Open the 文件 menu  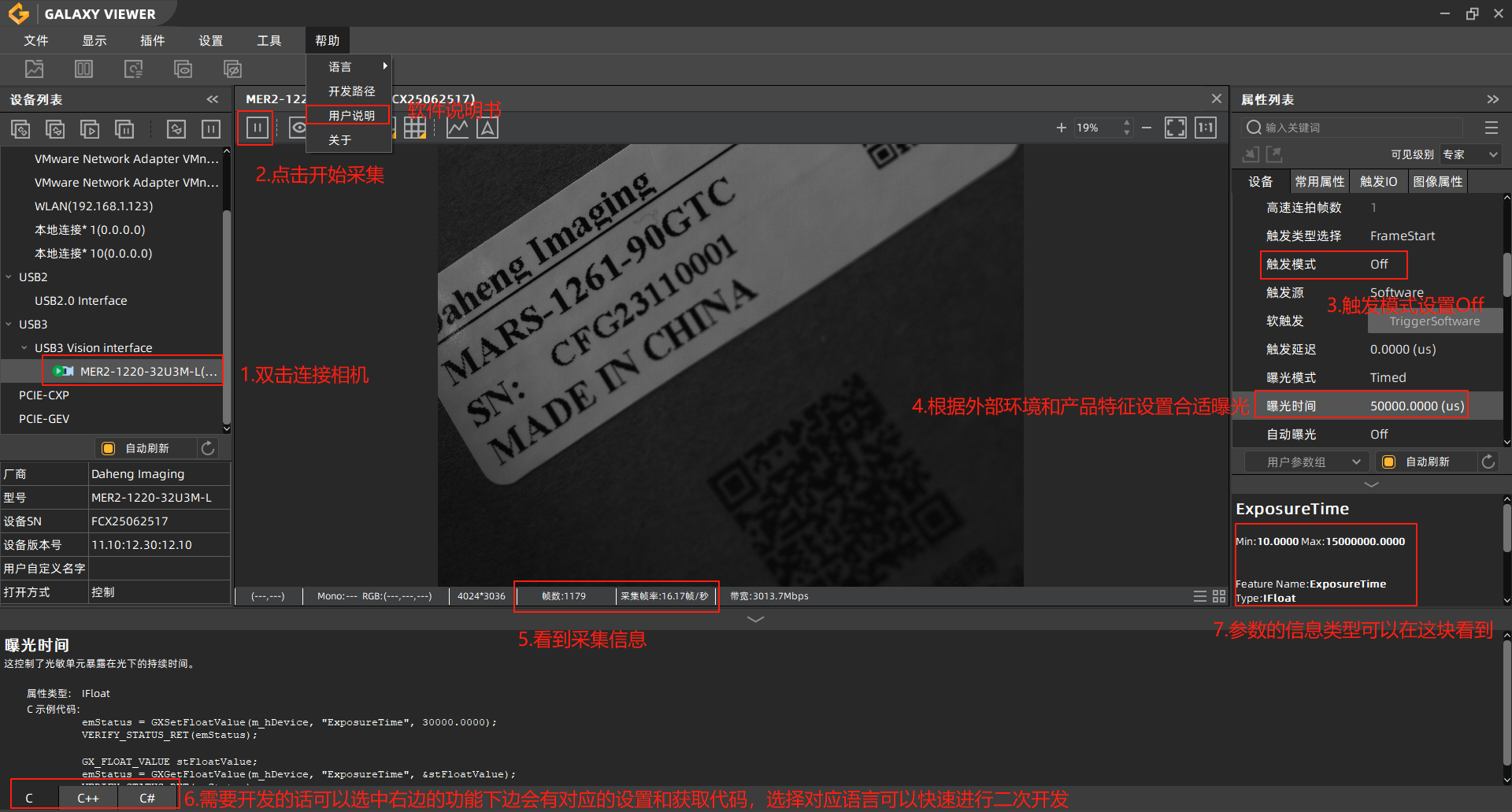coord(36,40)
